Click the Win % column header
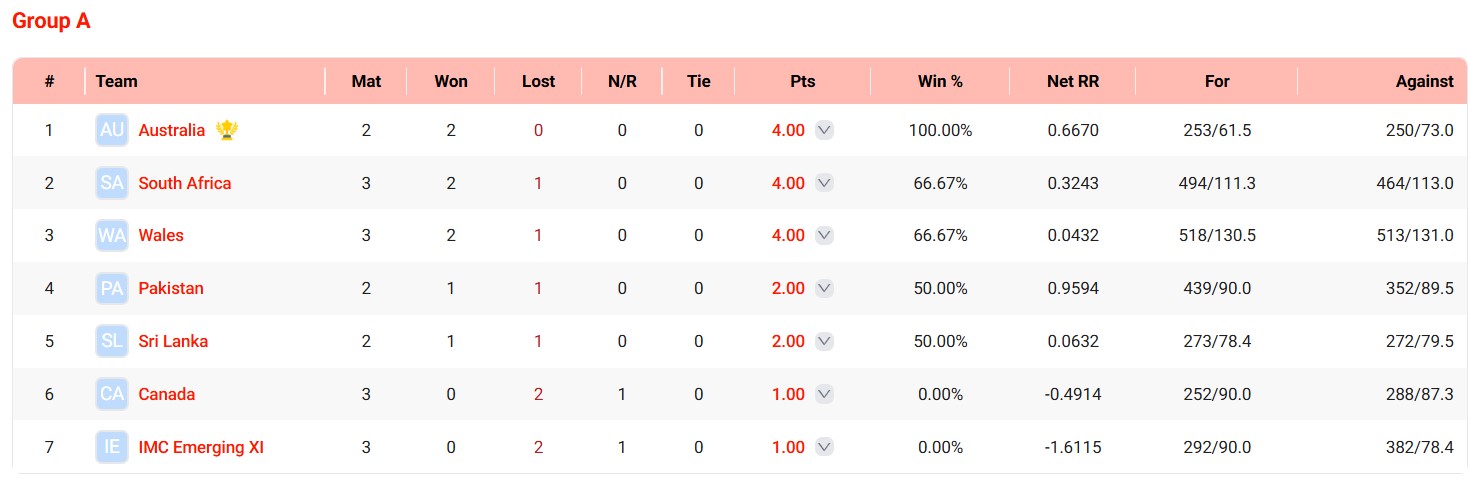The width and height of the screenshot is (1471, 480). point(940,81)
